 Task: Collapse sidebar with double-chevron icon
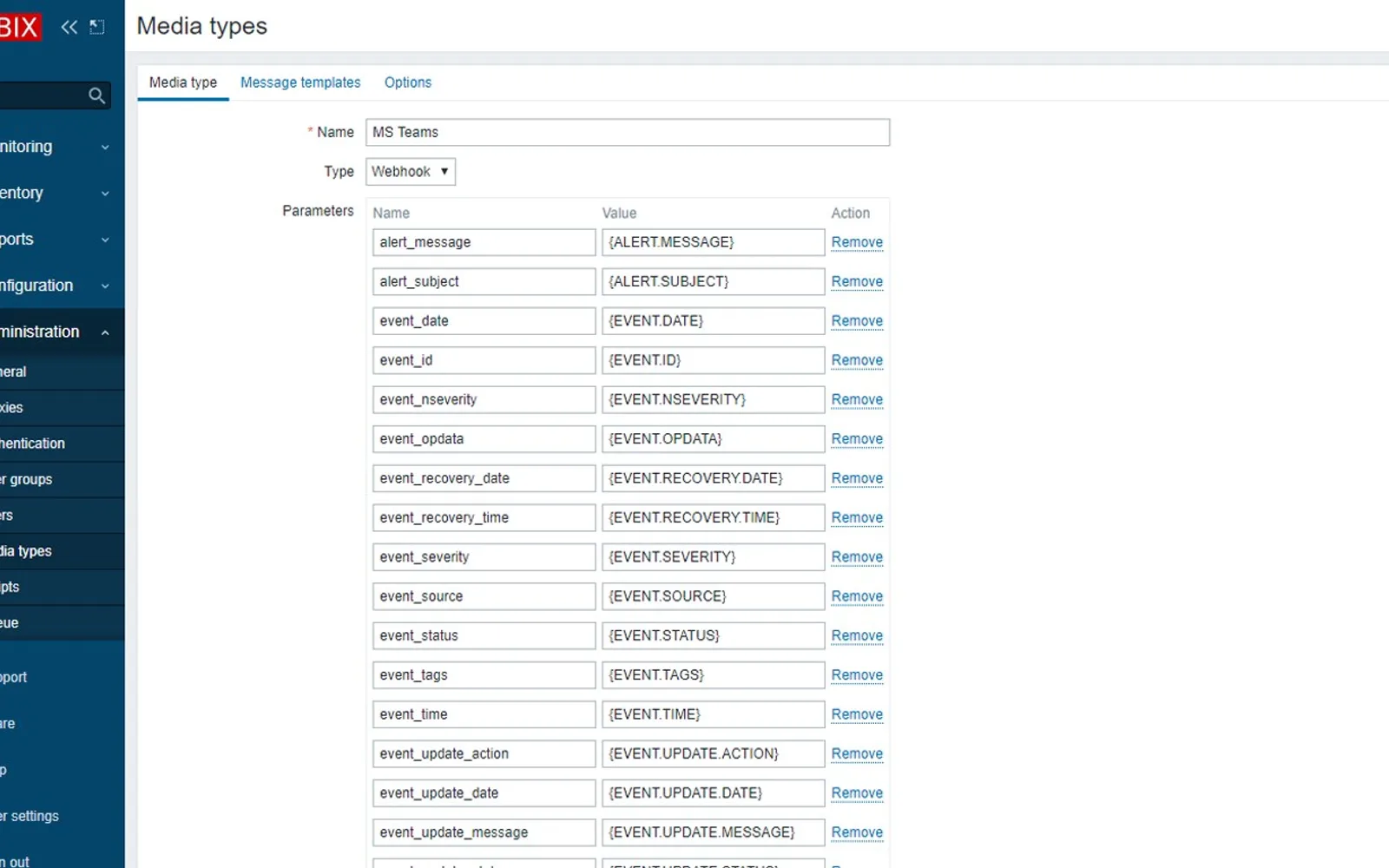pyautogui.click(x=69, y=27)
